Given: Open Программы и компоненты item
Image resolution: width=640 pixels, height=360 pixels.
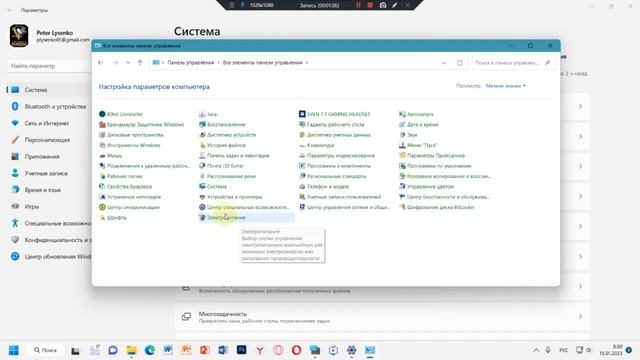Looking at the screenshot, I should click(335, 166).
